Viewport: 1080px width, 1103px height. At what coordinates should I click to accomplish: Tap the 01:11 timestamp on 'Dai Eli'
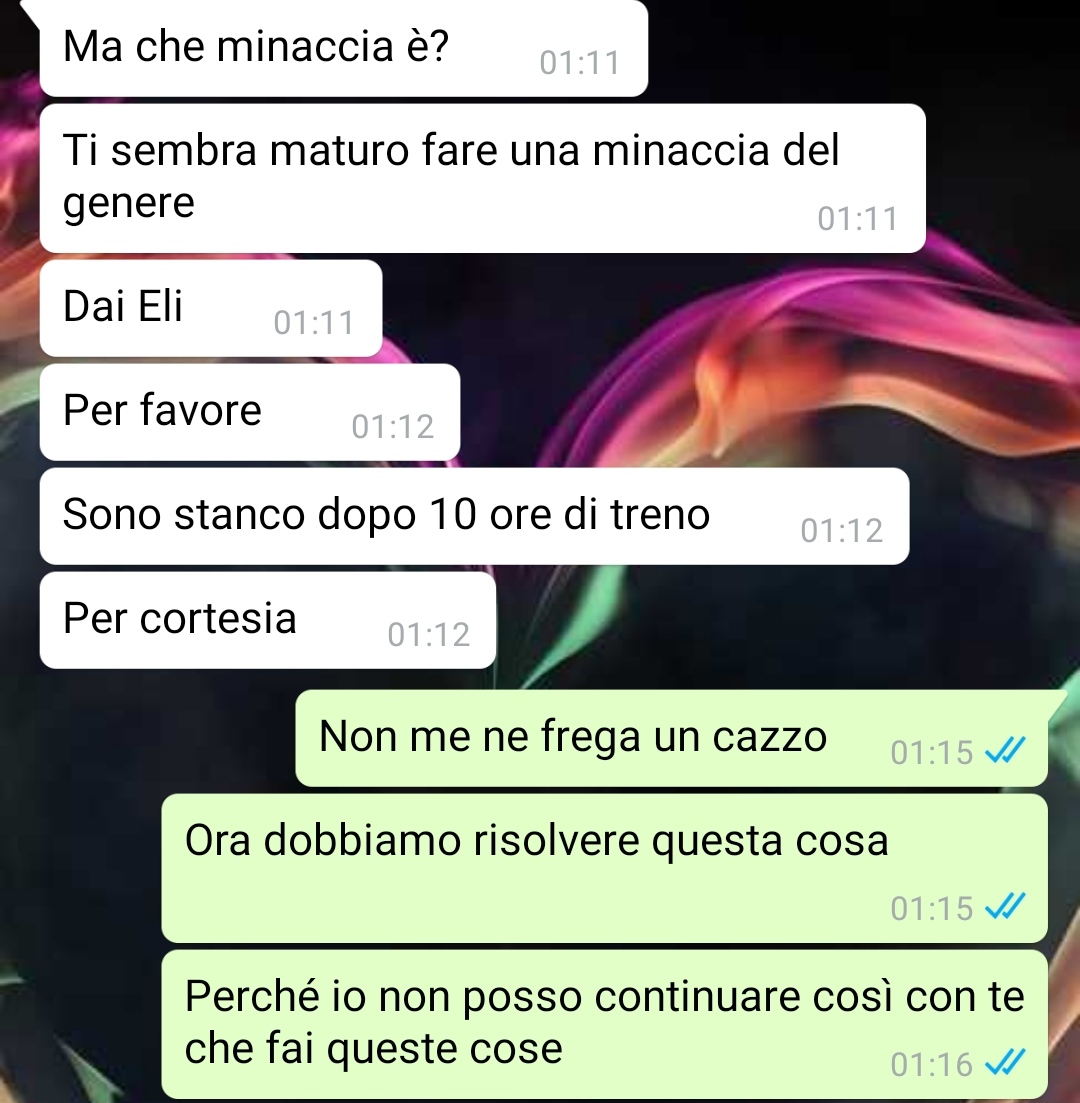pyautogui.click(x=314, y=324)
